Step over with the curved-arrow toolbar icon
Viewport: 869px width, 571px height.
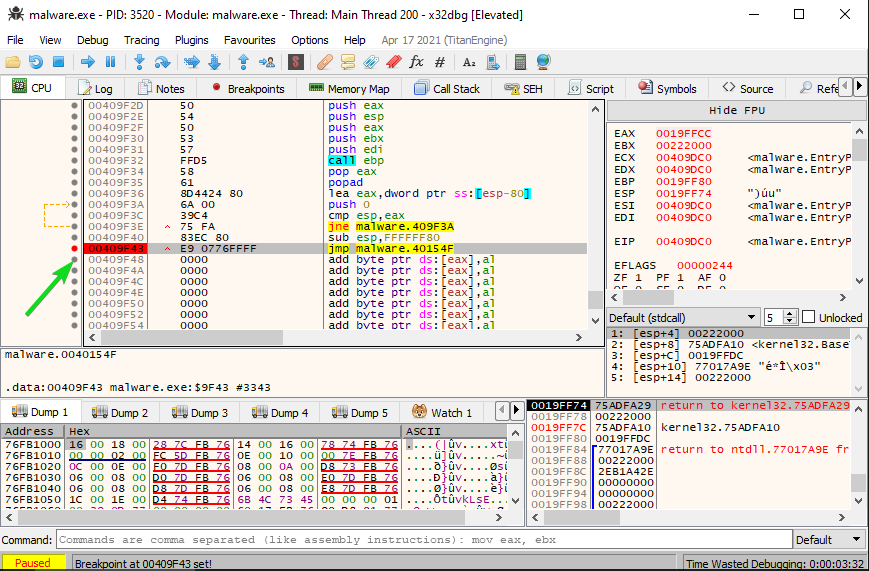point(162,62)
